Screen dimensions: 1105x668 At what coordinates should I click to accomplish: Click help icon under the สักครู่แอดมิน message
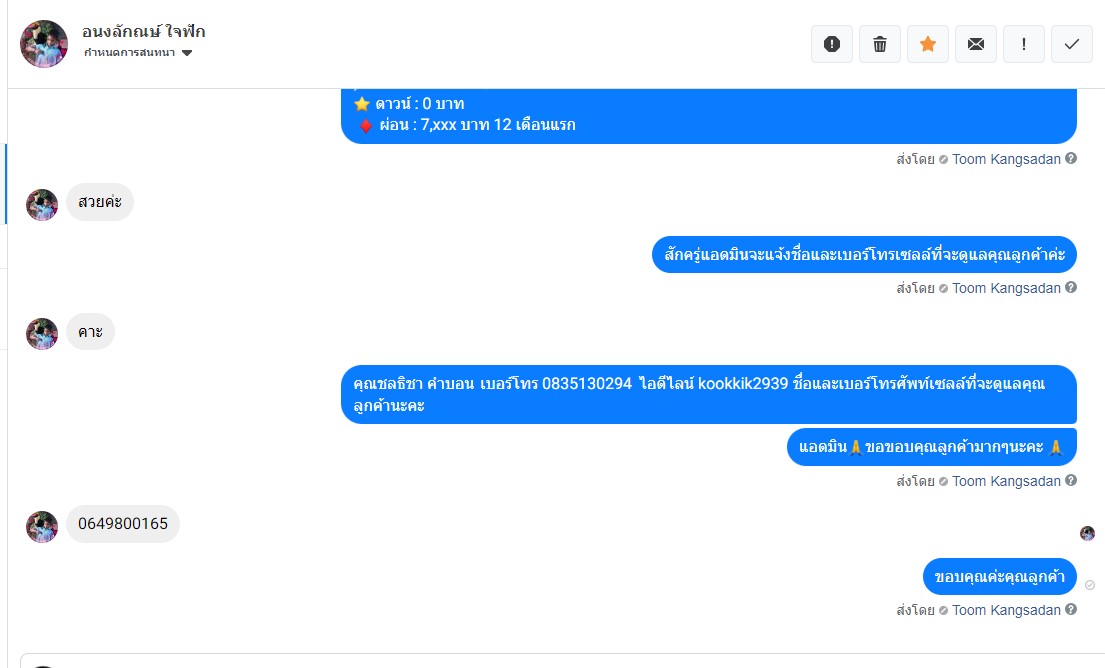1070,287
